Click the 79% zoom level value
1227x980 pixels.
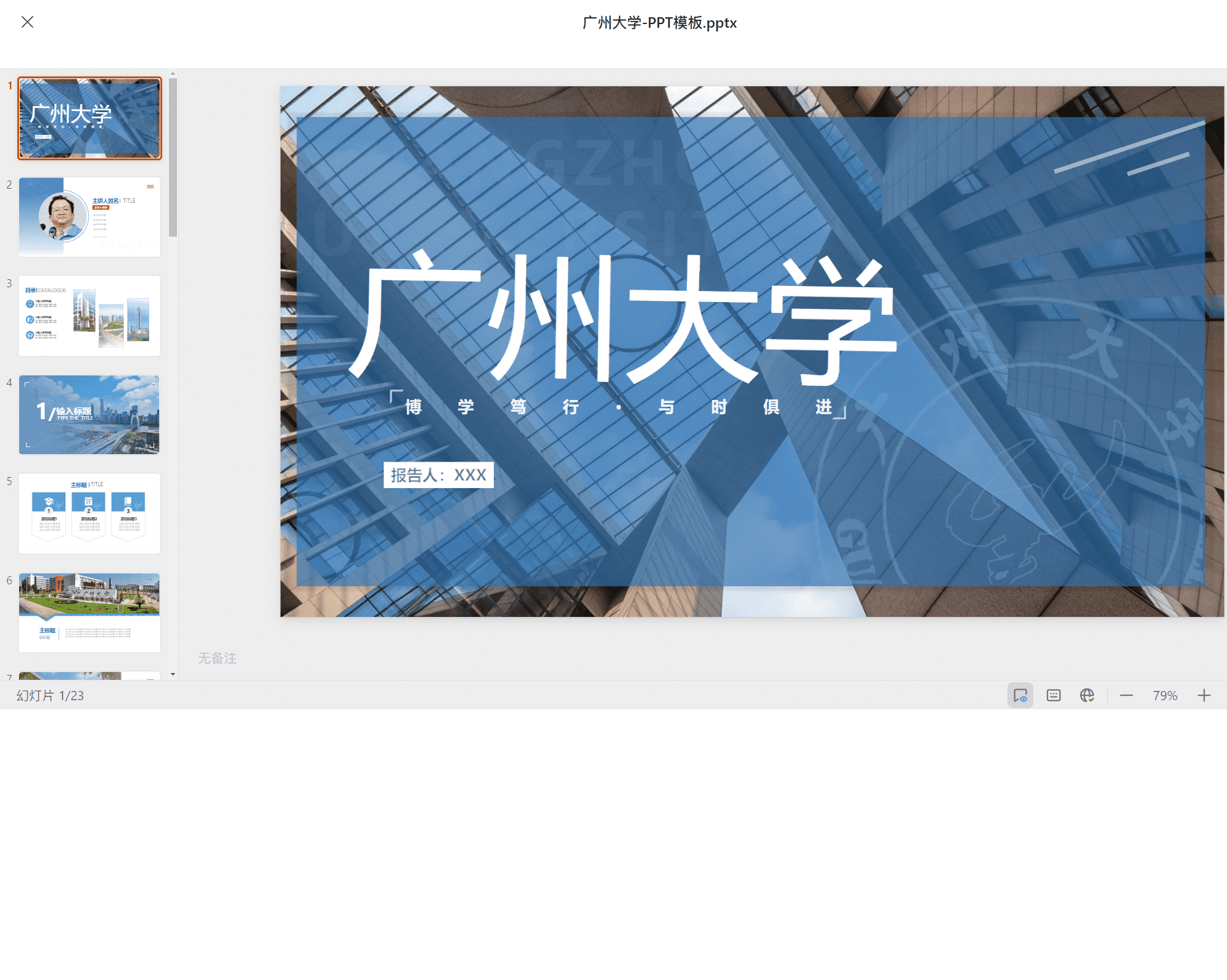tap(1165, 695)
